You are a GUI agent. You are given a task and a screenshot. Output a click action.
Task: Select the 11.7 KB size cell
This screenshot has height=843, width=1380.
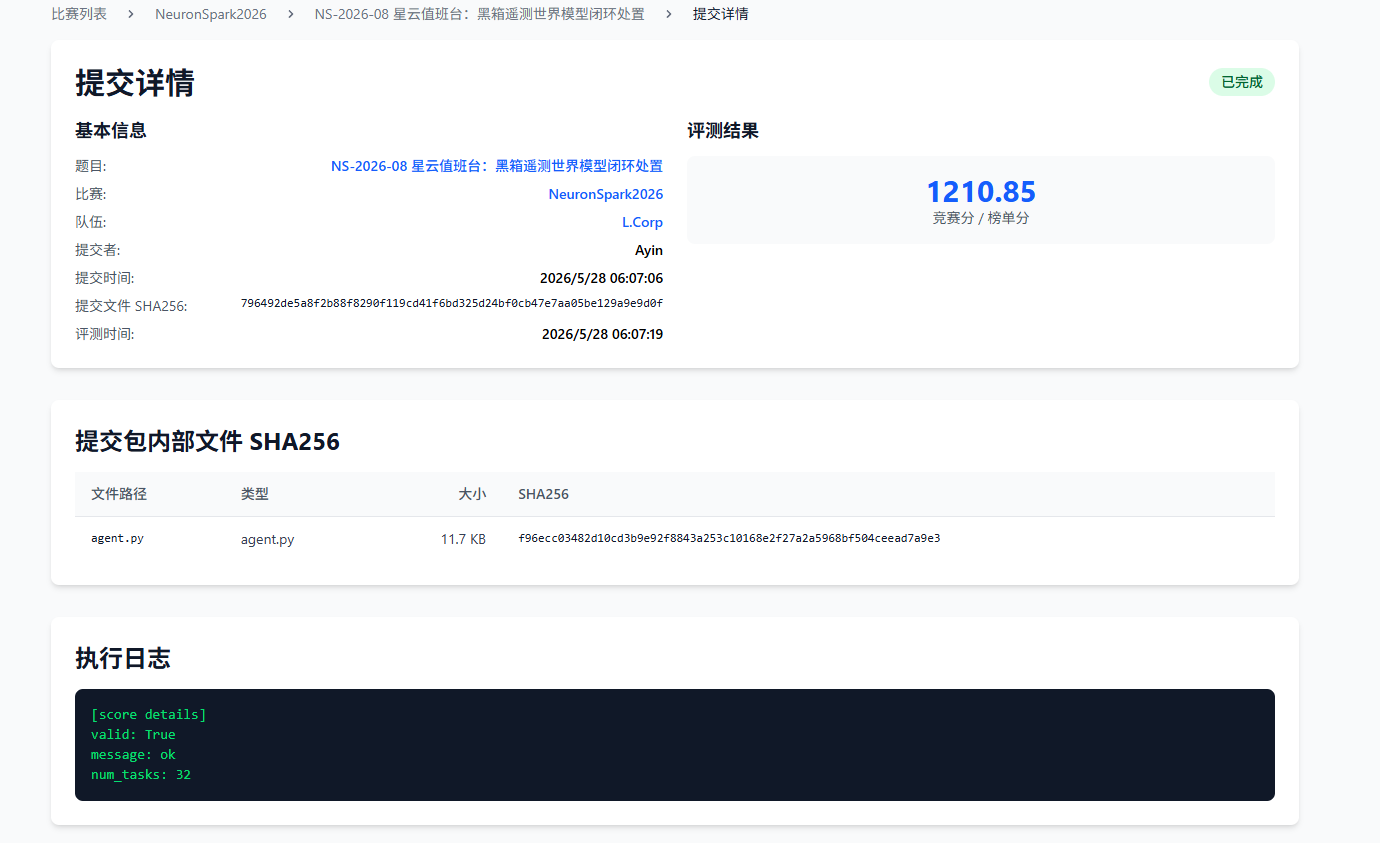463,539
